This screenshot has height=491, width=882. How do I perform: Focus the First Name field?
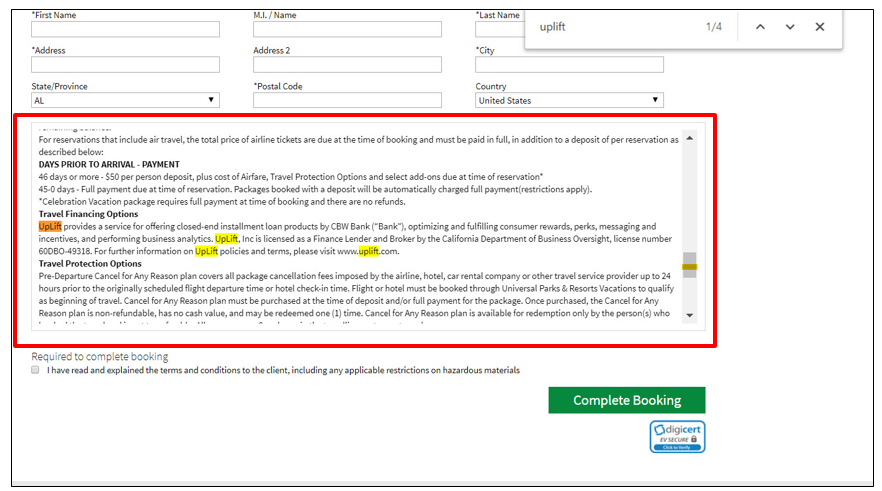(125, 29)
